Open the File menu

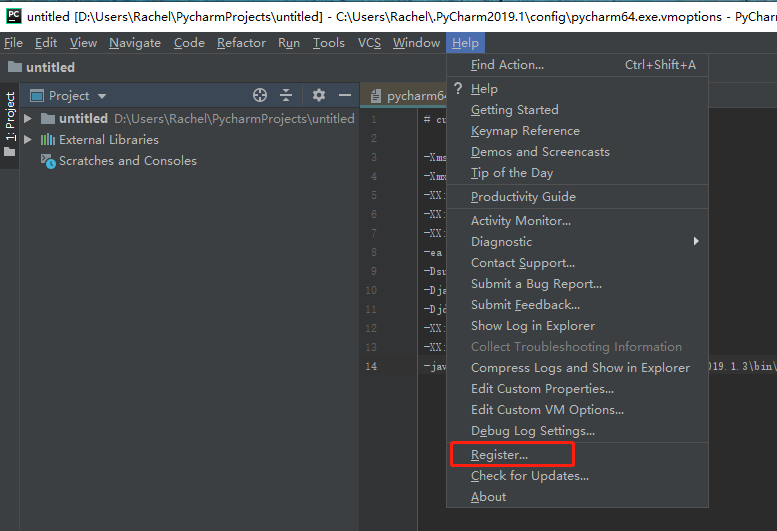pyautogui.click(x=13, y=43)
